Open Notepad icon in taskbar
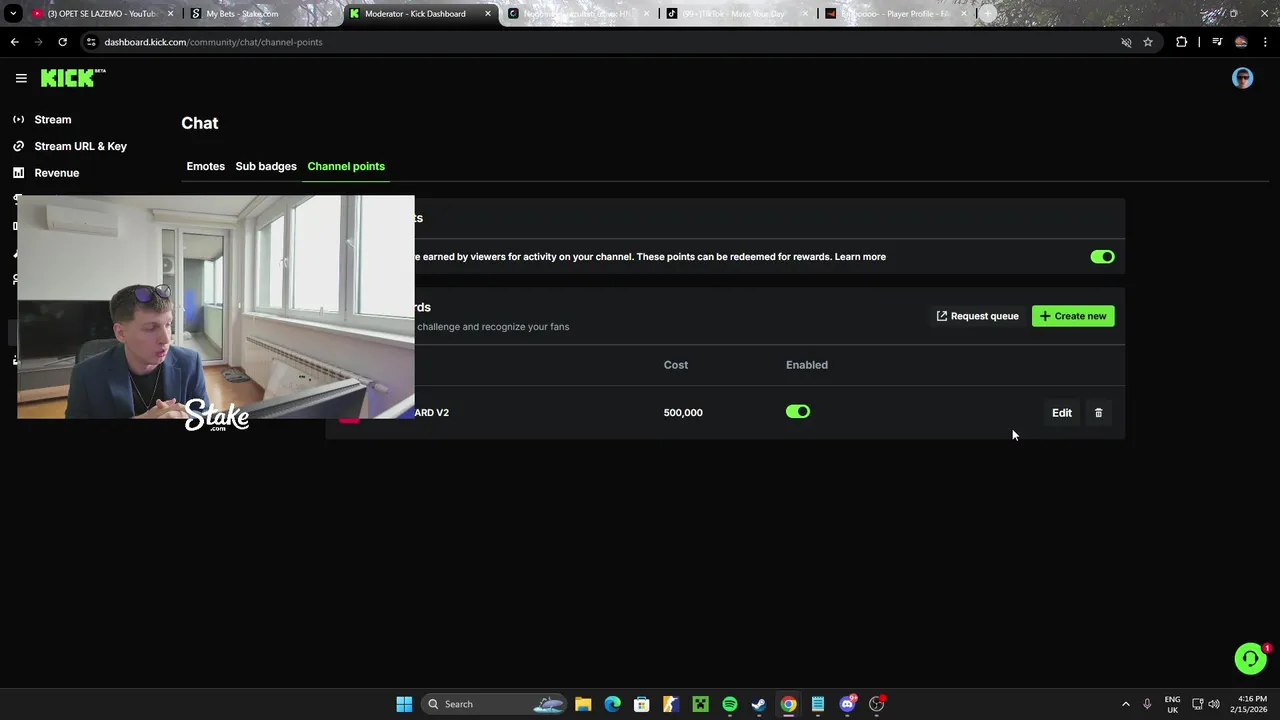Image resolution: width=1280 pixels, height=720 pixels. click(x=817, y=704)
